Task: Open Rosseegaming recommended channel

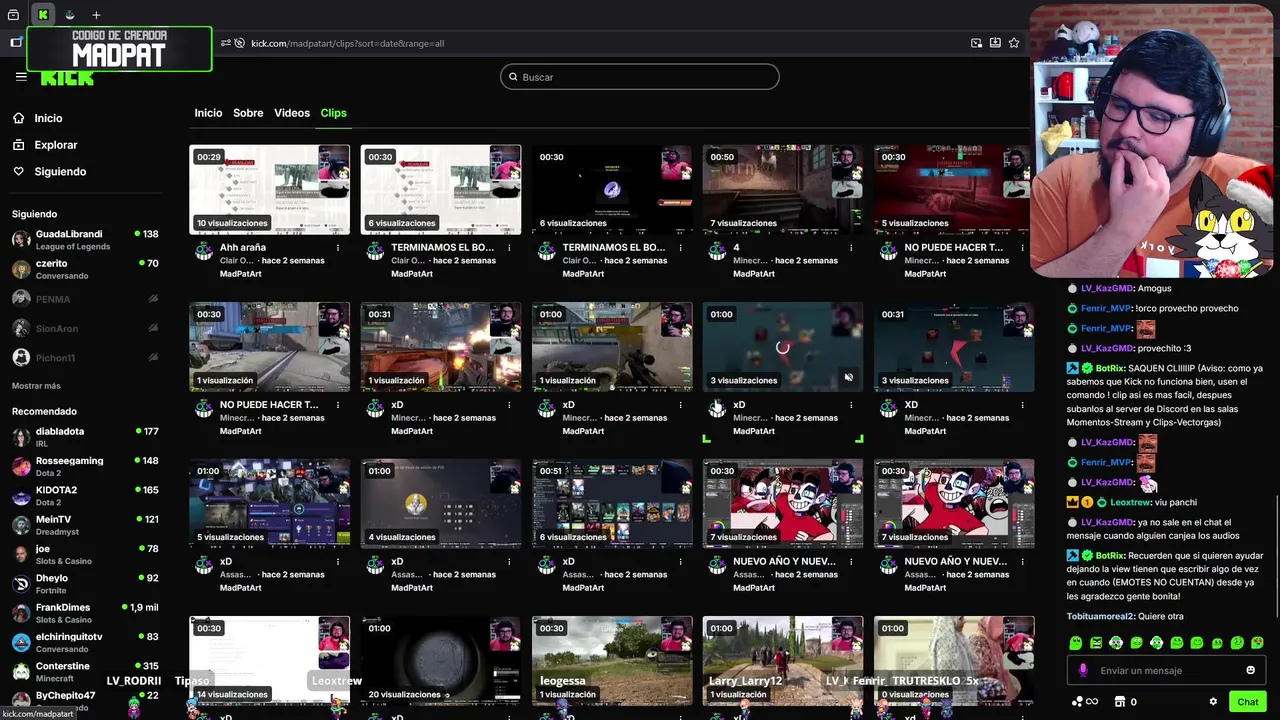Action: point(84,467)
